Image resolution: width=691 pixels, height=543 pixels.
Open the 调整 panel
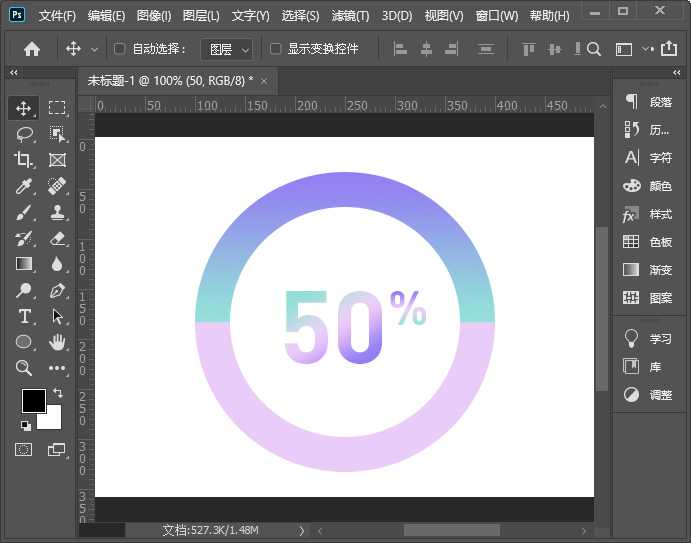tap(648, 394)
